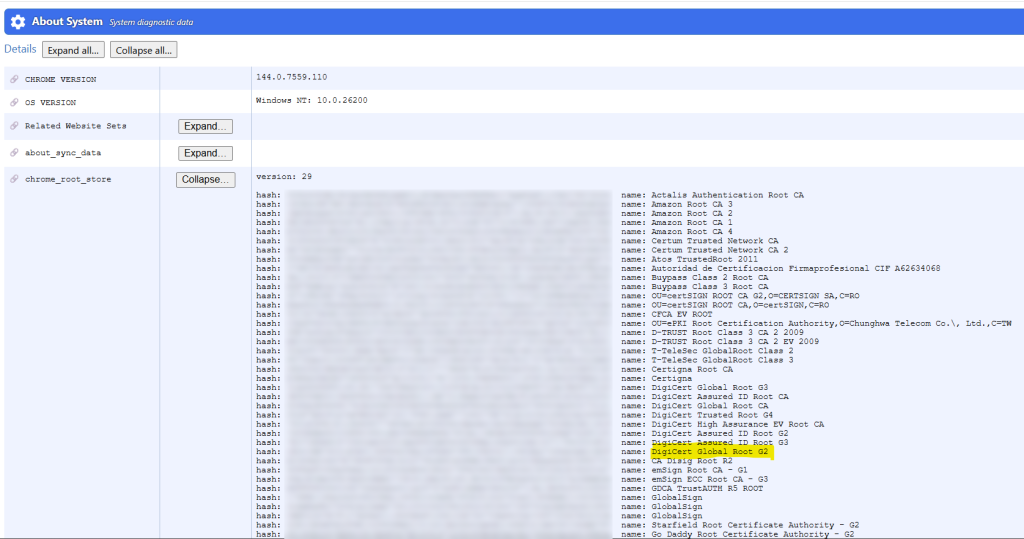This screenshot has width=1024, height=539.
Task: Expand the about_sync_data row
Action: (205, 153)
